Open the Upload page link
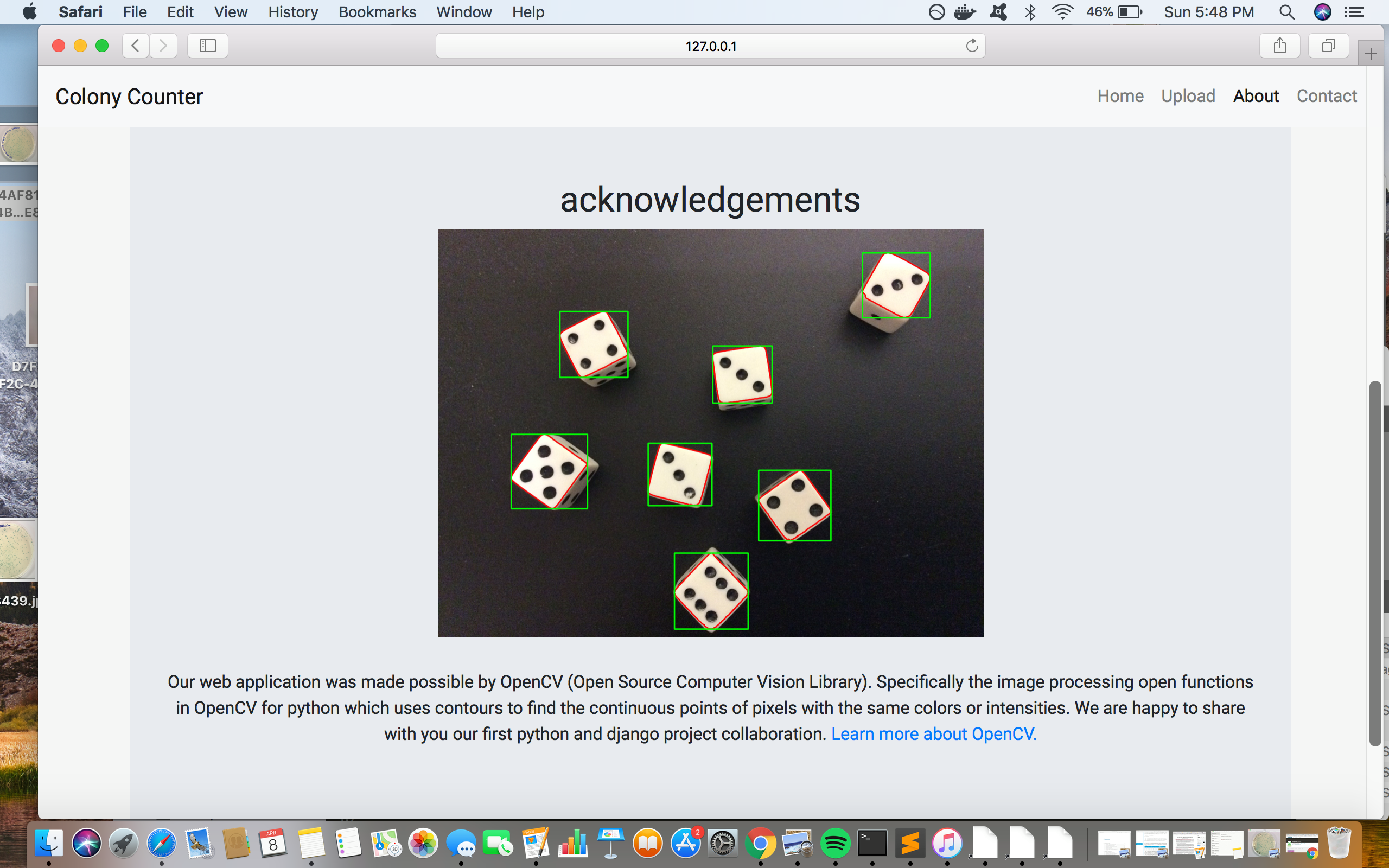1389x868 pixels. pos(1188,96)
